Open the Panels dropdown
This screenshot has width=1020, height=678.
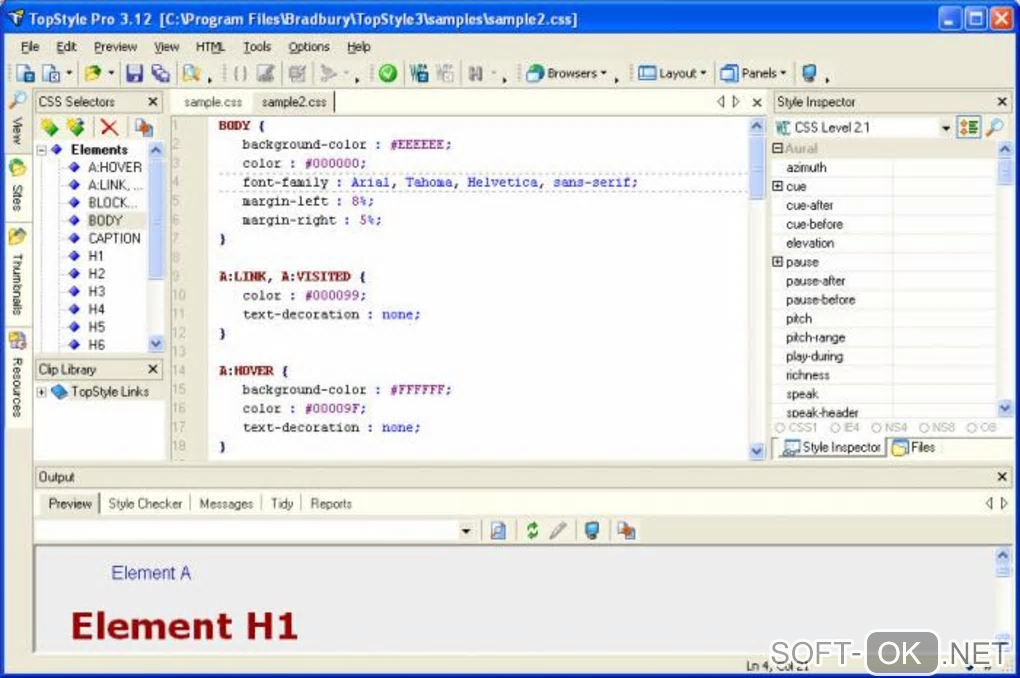(x=753, y=74)
